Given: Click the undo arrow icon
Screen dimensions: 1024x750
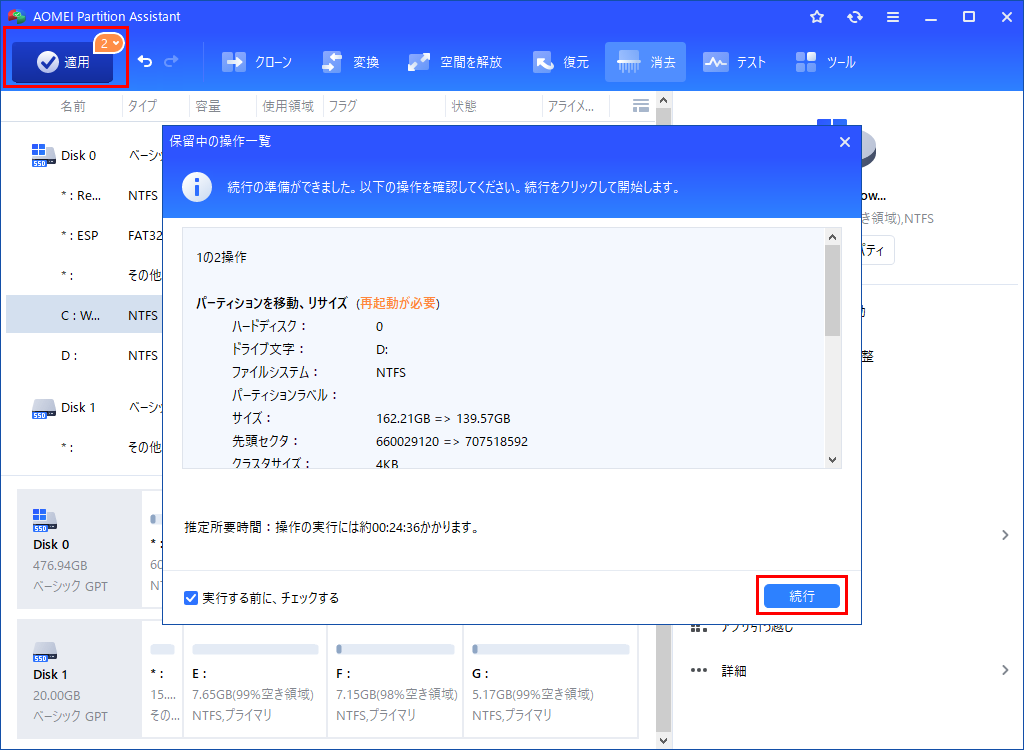Looking at the screenshot, I should pyautogui.click(x=145, y=61).
